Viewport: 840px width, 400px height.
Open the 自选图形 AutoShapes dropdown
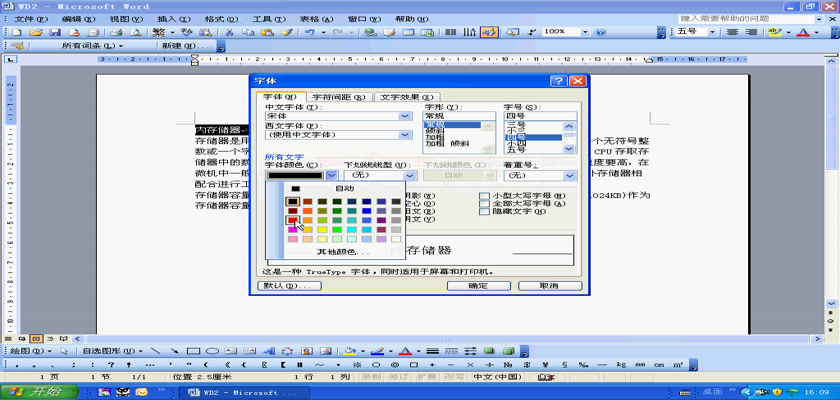[112, 351]
